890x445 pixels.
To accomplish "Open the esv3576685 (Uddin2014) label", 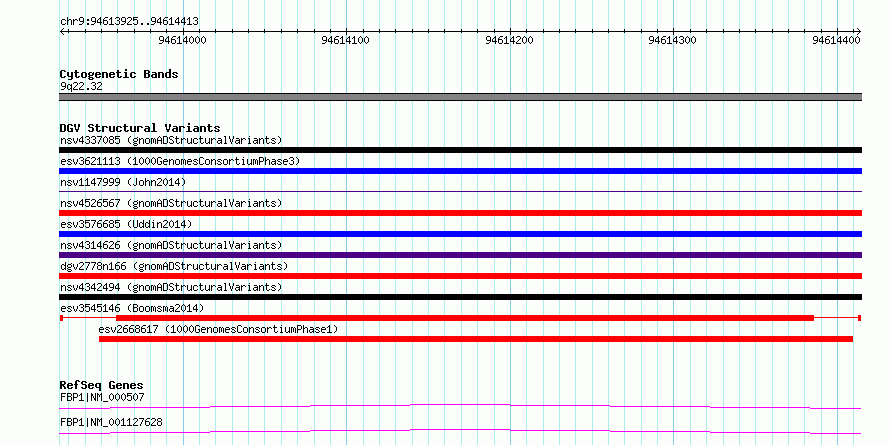I will point(126,224).
